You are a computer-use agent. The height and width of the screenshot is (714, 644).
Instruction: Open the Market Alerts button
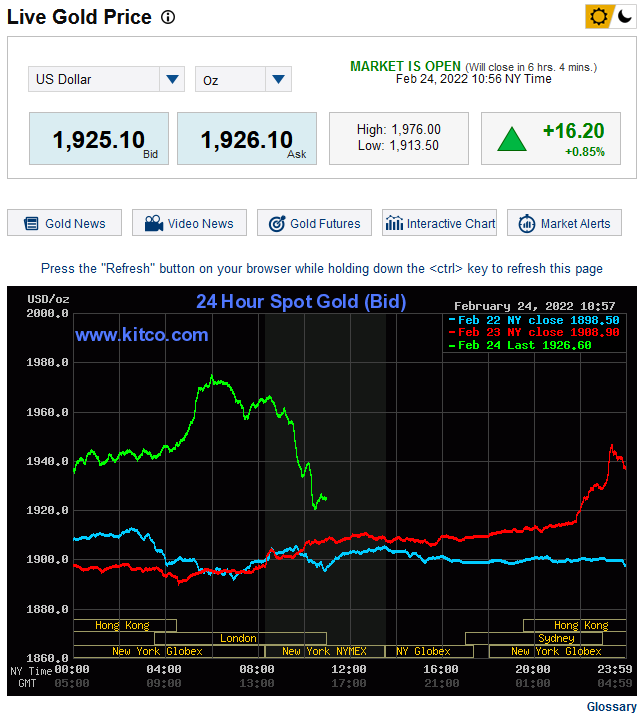[564, 223]
